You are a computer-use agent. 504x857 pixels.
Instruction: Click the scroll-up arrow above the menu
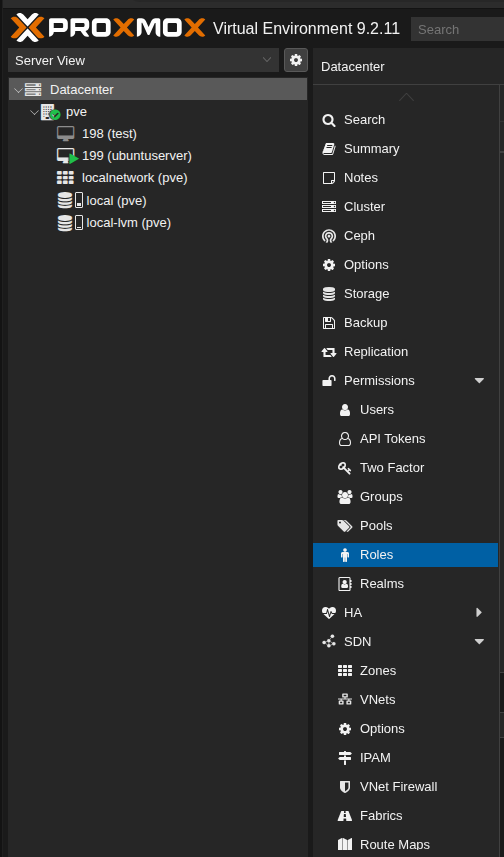point(406,97)
